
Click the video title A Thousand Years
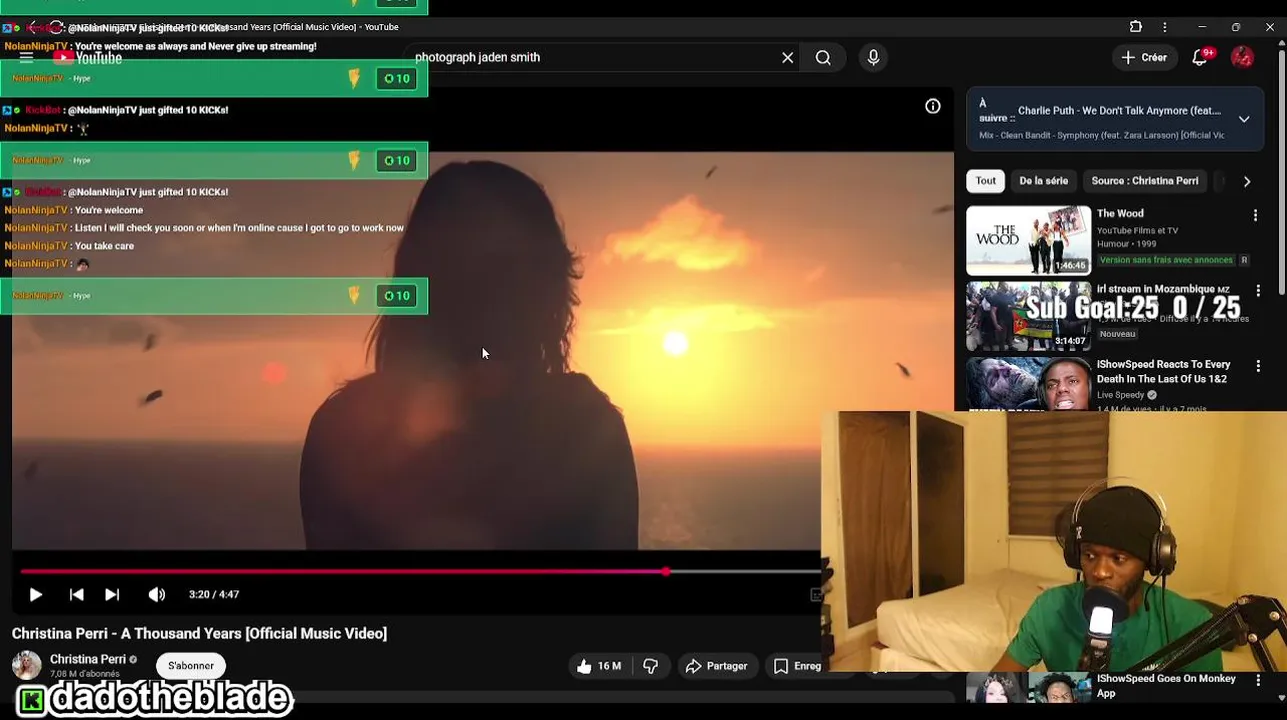[199, 633]
